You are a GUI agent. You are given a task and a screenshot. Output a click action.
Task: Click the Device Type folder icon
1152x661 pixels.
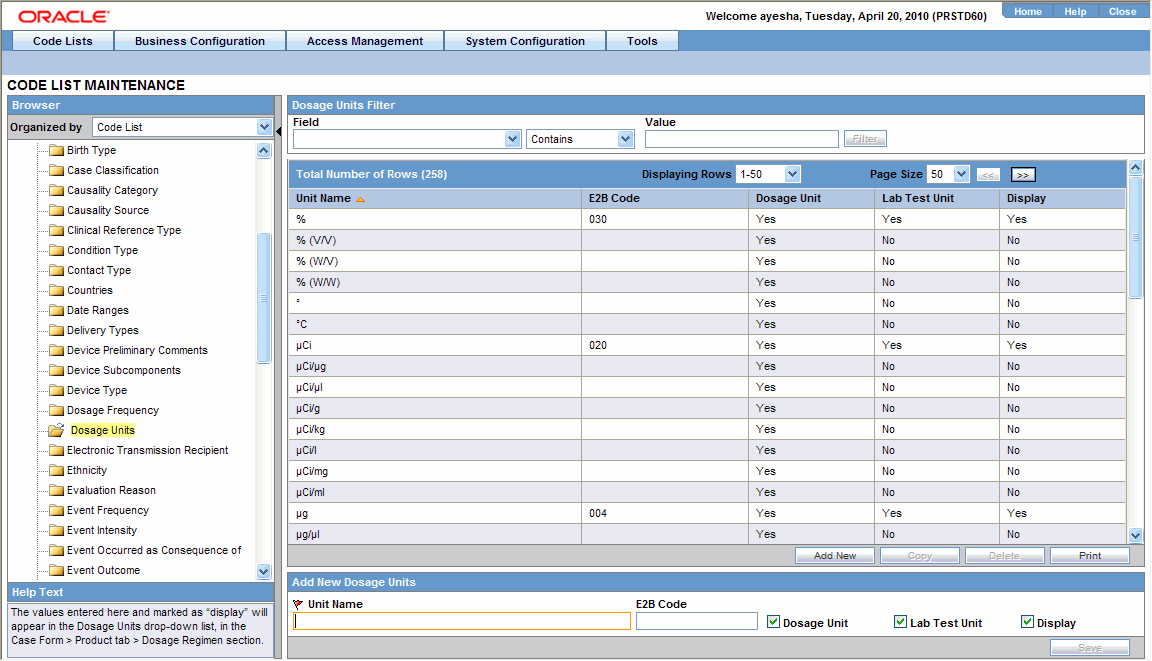coord(57,391)
